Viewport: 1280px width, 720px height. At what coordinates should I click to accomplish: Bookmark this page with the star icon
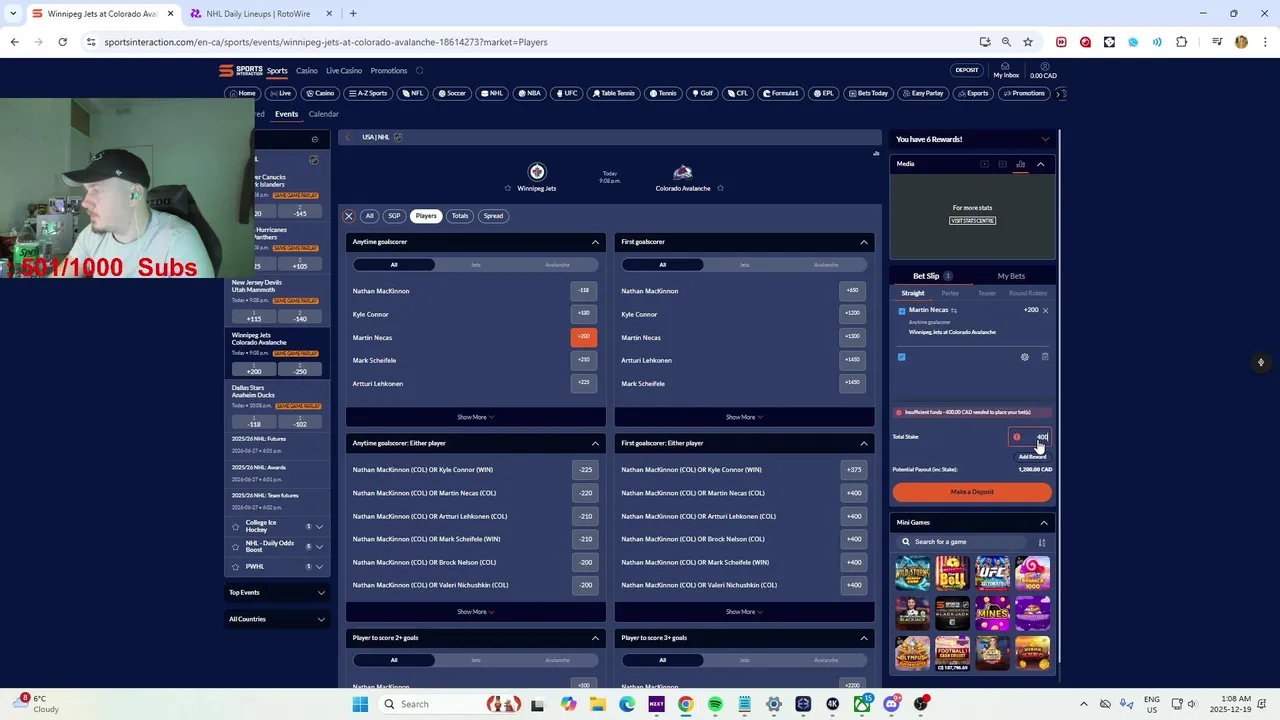coord(1028,42)
